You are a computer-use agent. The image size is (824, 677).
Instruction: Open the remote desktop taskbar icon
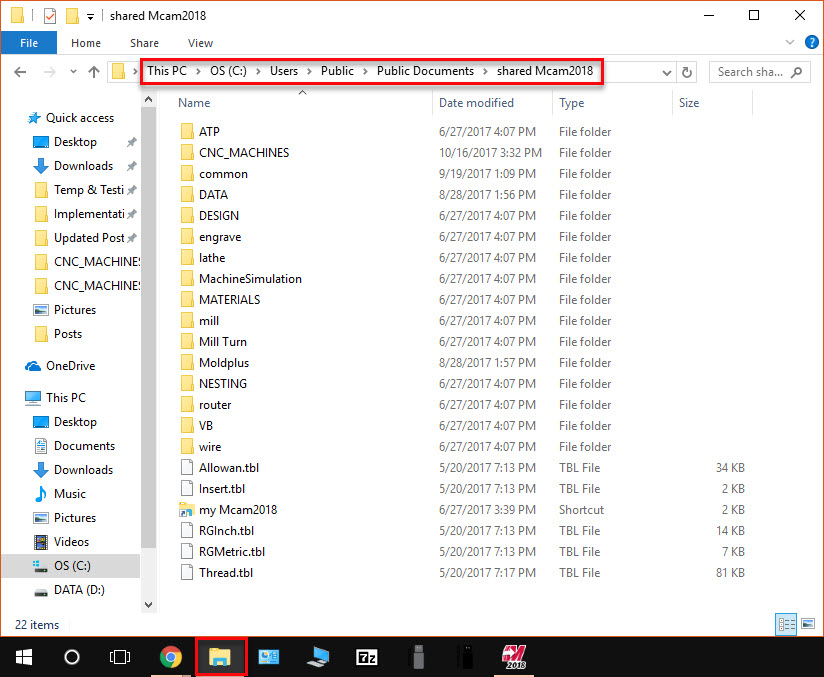pos(318,657)
